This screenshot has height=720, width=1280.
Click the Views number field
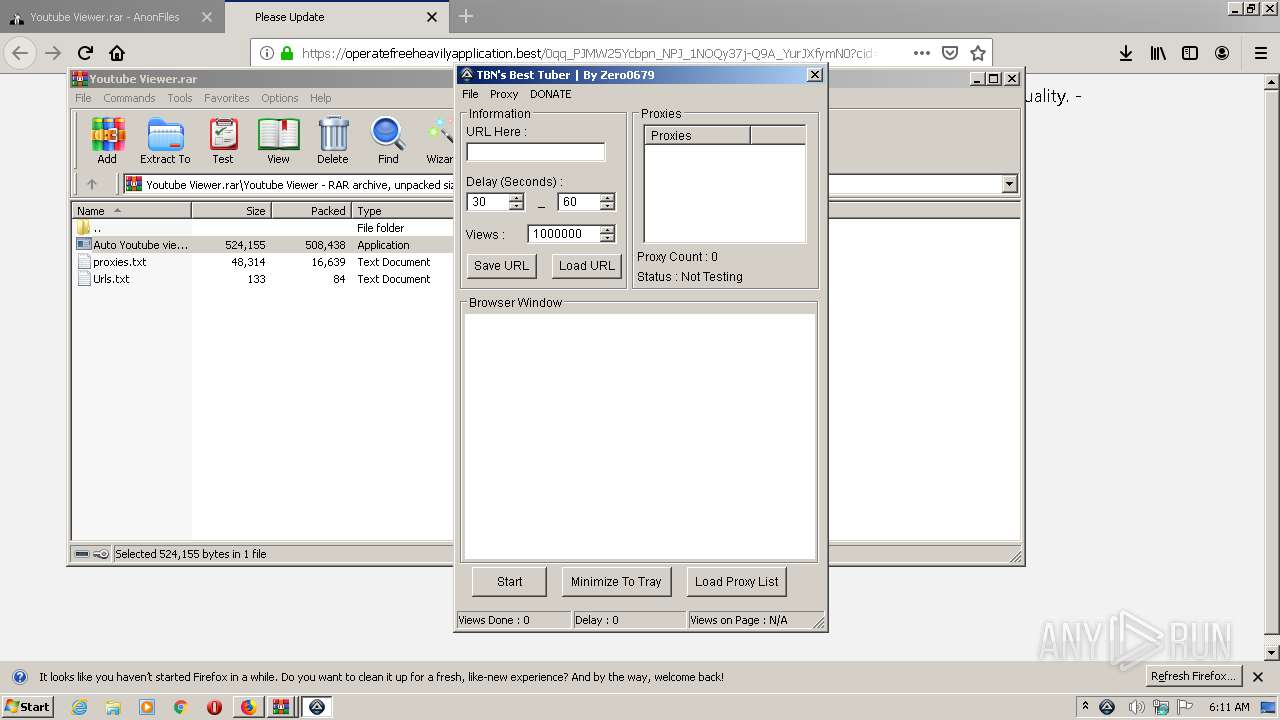(x=564, y=234)
